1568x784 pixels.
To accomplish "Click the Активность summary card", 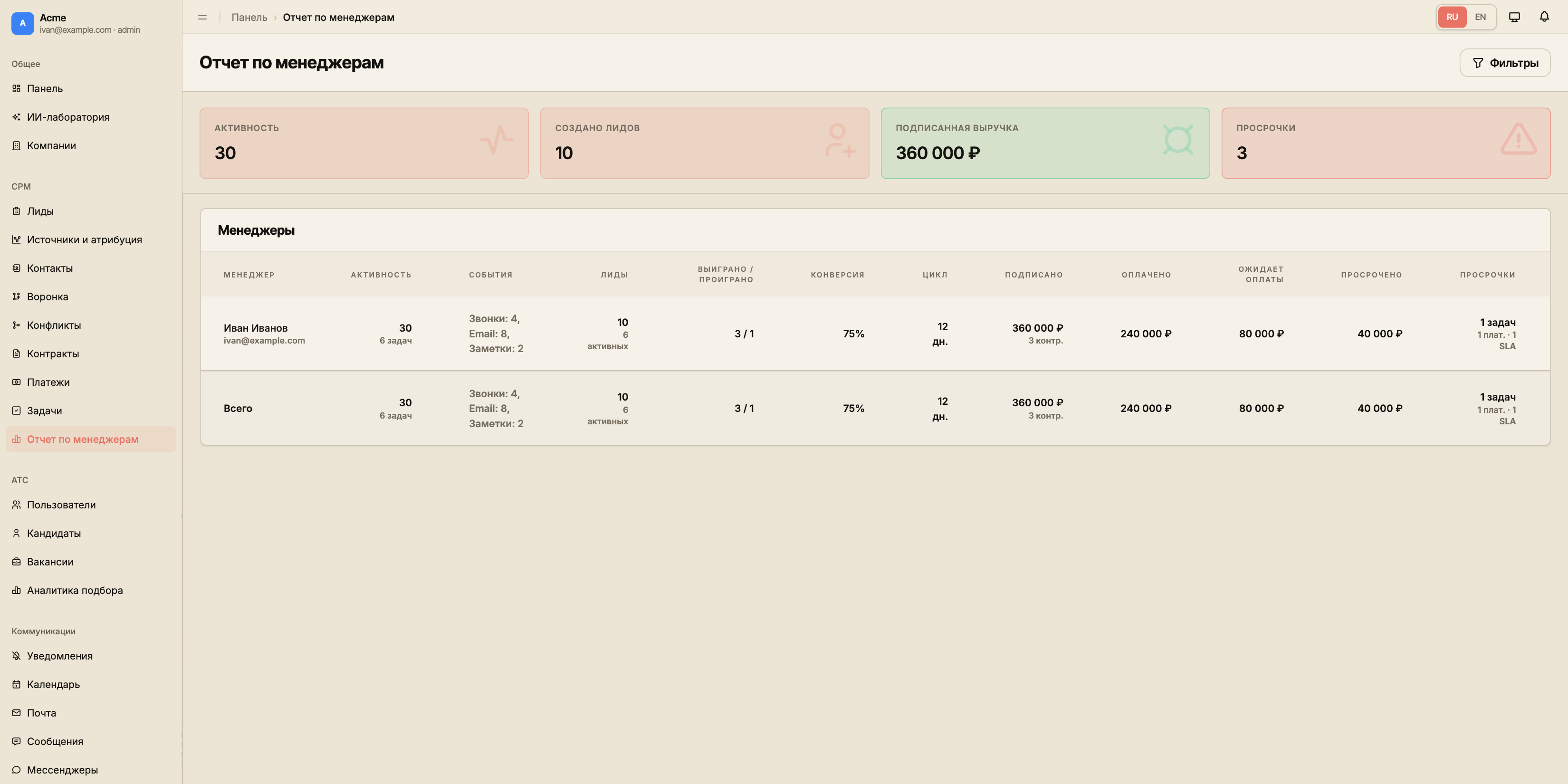I will 364,143.
